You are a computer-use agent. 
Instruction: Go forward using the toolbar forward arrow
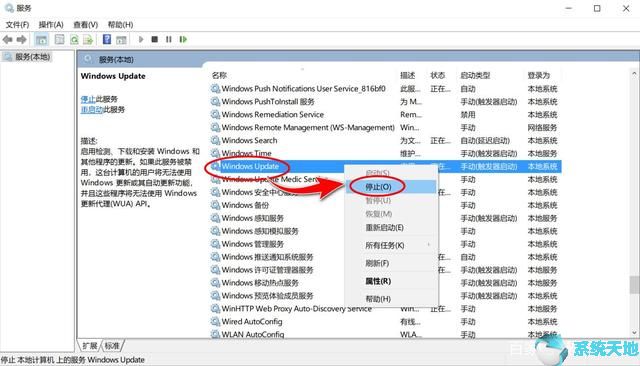pos(21,40)
